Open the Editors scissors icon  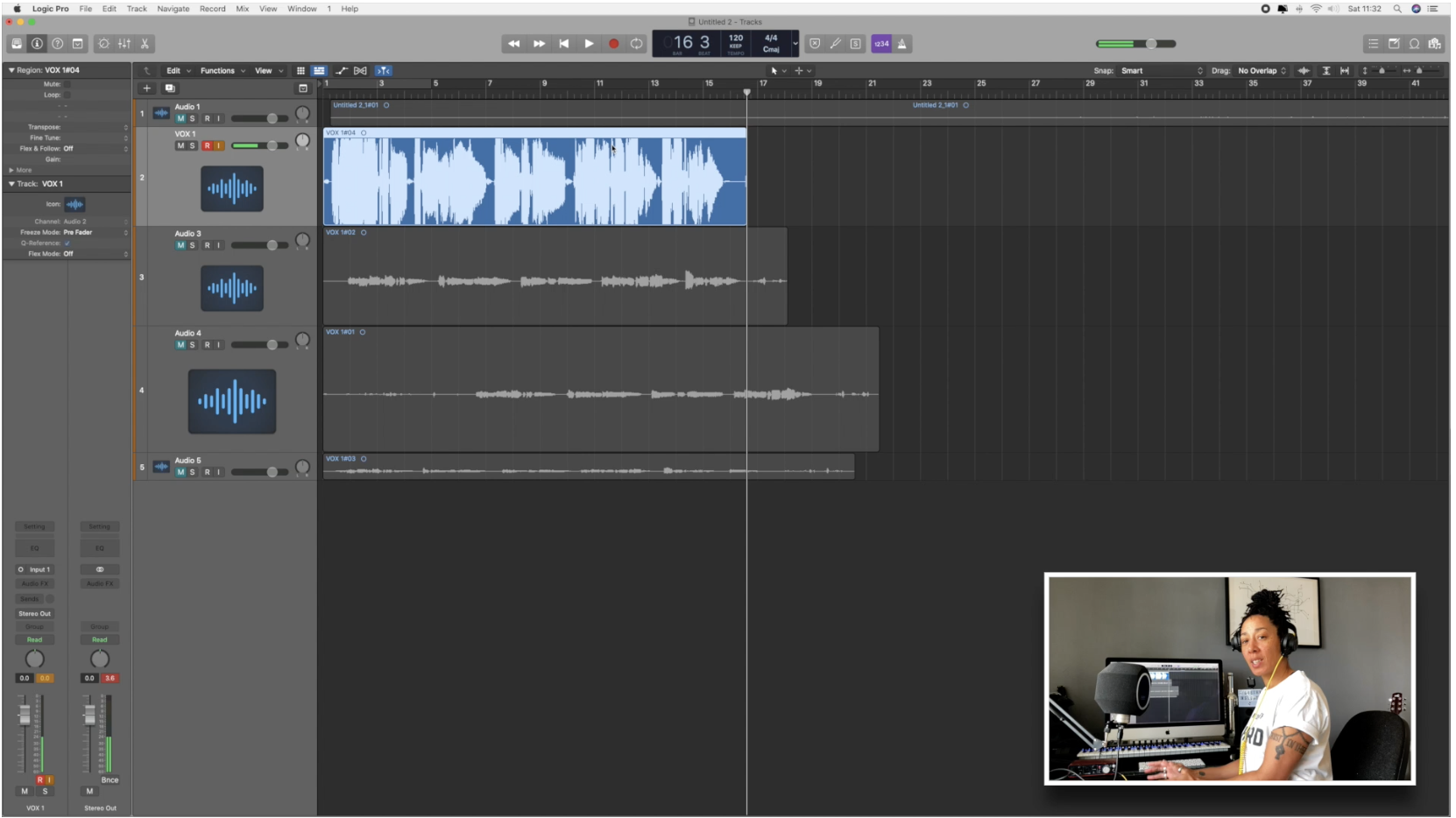145,44
